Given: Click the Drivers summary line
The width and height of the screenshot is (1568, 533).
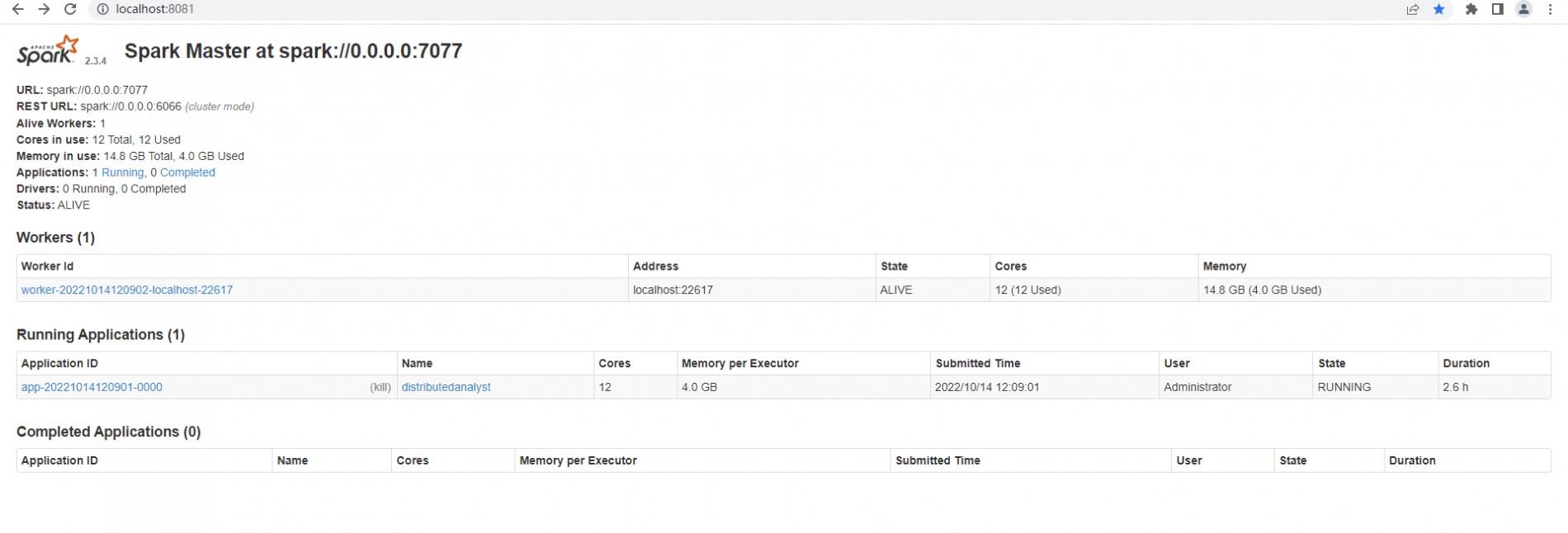Looking at the screenshot, I should tap(101, 189).
